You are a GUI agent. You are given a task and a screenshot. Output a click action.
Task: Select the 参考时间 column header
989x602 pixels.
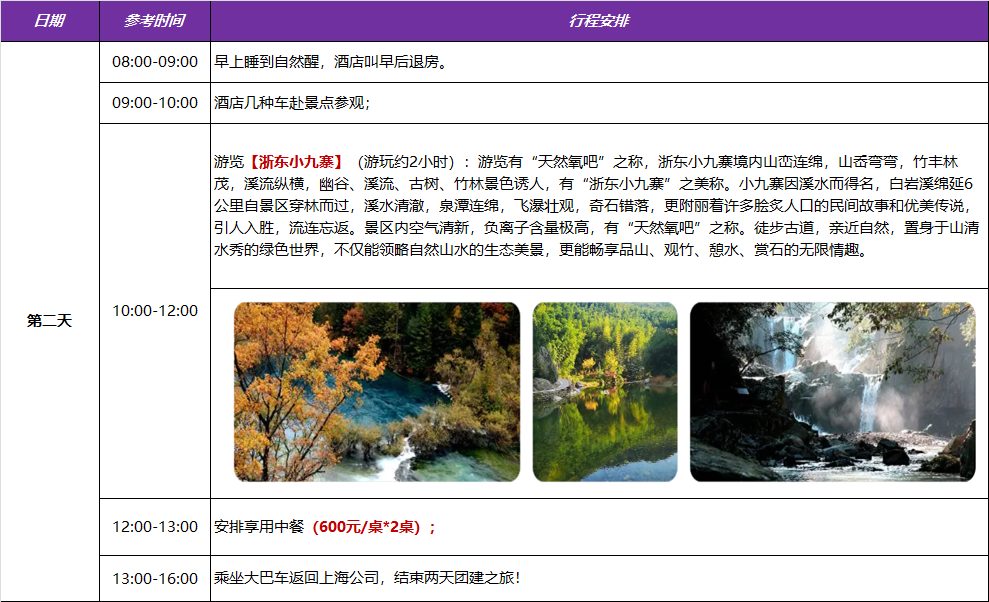154,21
